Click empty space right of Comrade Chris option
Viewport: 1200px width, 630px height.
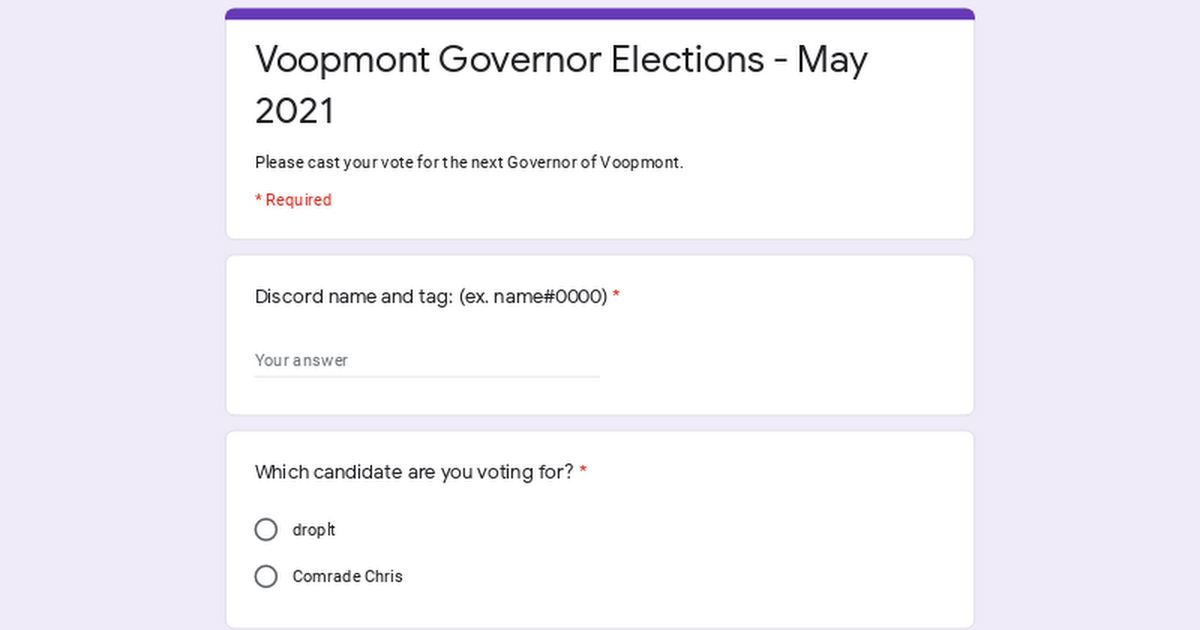pyautogui.click(x=680, y=577)
